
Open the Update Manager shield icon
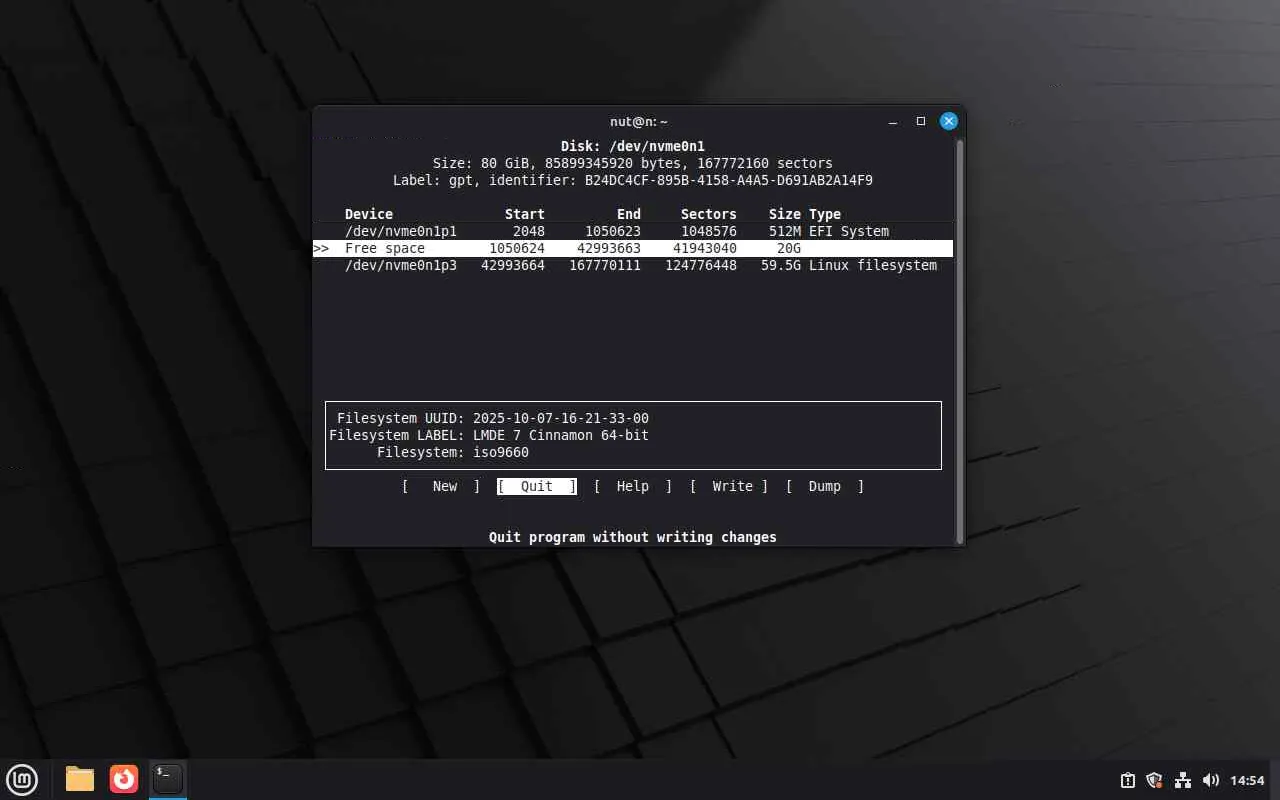pyautogui.click(x=1155, y=780)
